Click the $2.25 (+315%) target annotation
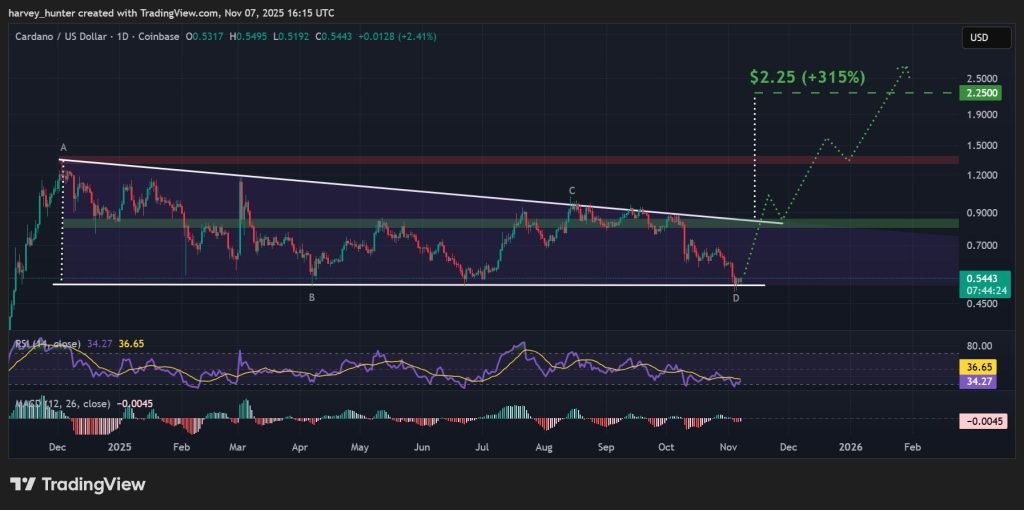Screen dimensions: 1024x510 pyautogui.click(x=807, y=76)
